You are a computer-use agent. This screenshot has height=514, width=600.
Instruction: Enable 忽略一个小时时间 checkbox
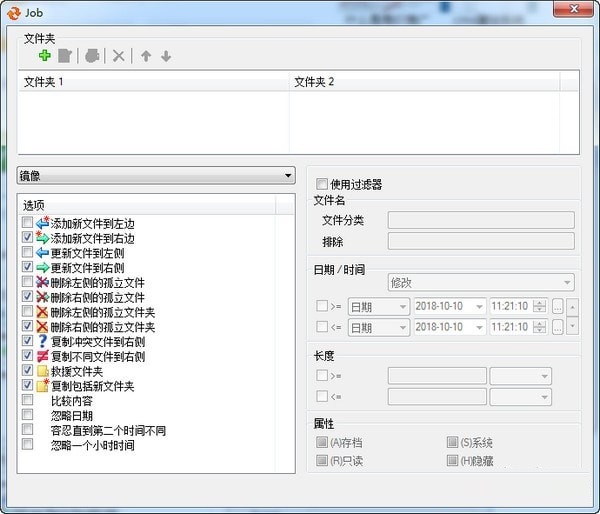pos(27,444)
